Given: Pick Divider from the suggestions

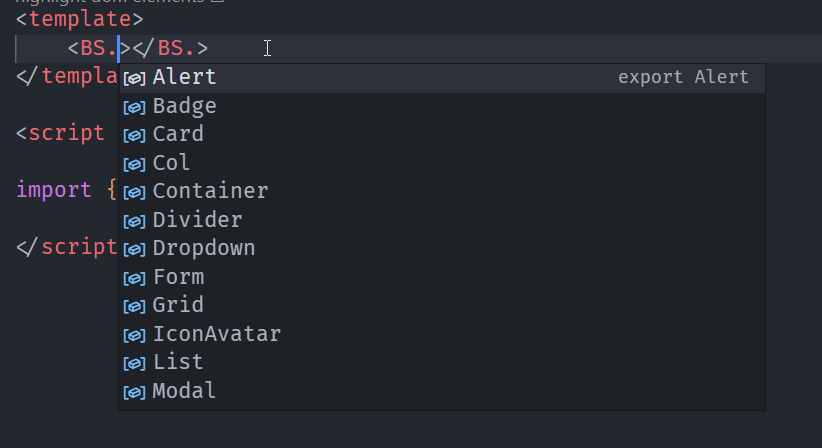Looking at the screenshot, I should [x=442, y=220].
